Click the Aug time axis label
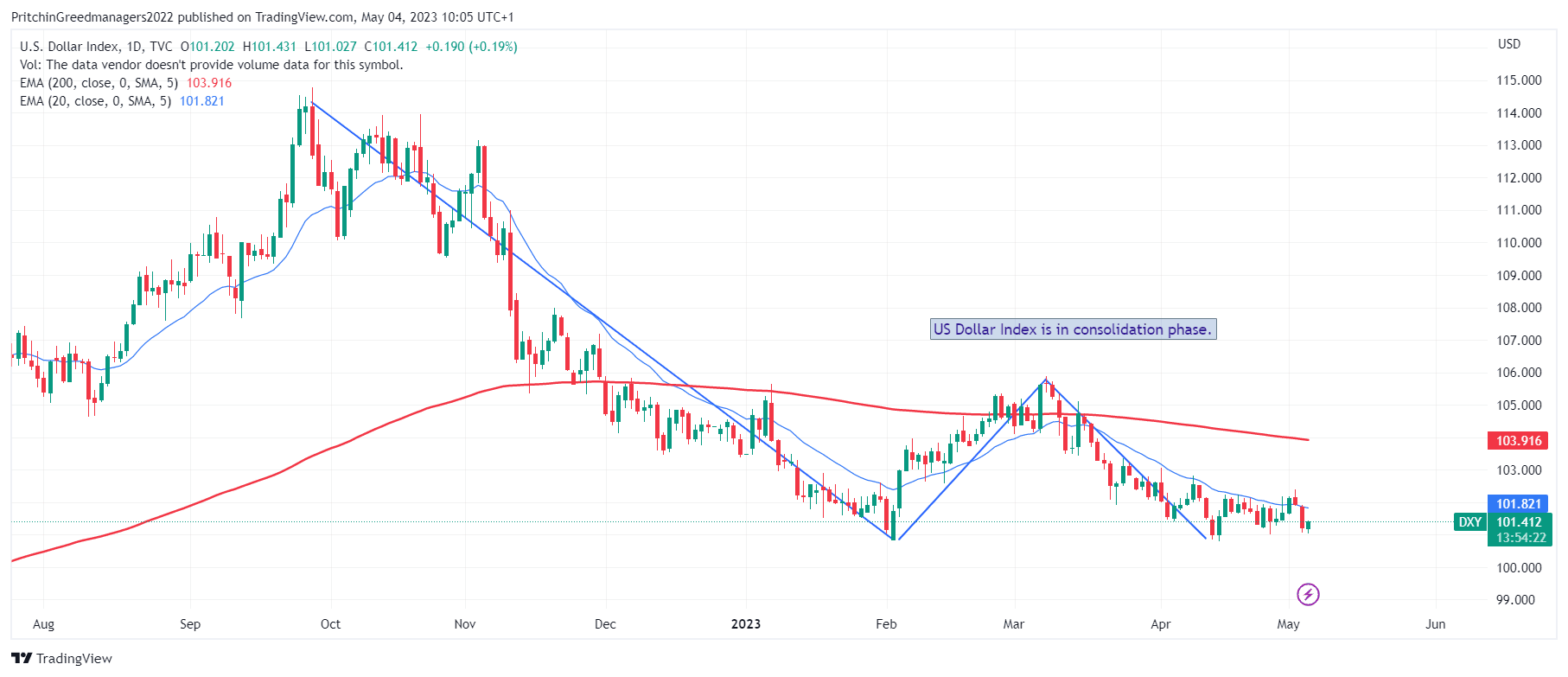Viewport: 1568px width, 677px height. (x=43, y=624)
